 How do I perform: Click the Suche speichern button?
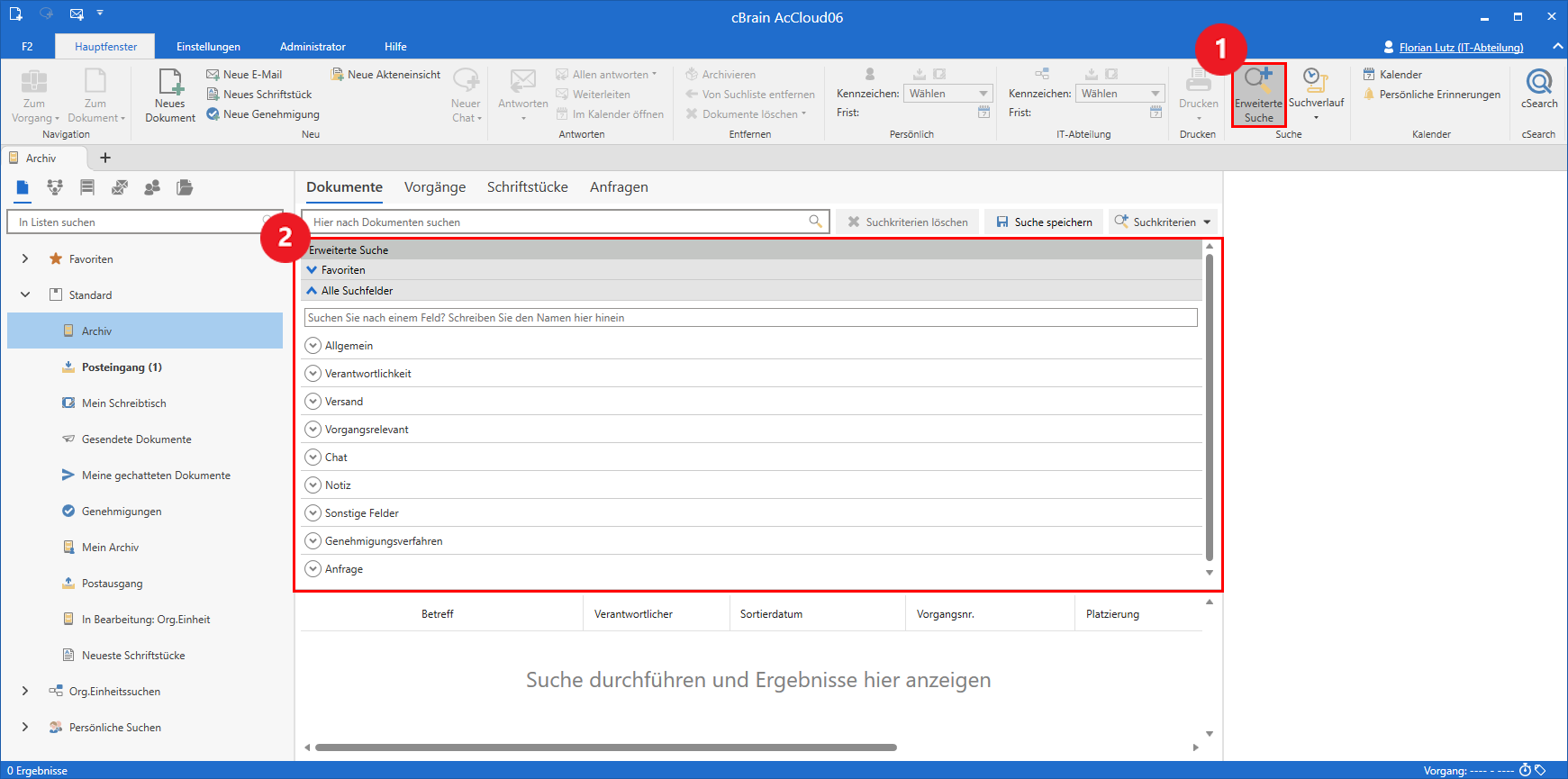pos(1044,222)
